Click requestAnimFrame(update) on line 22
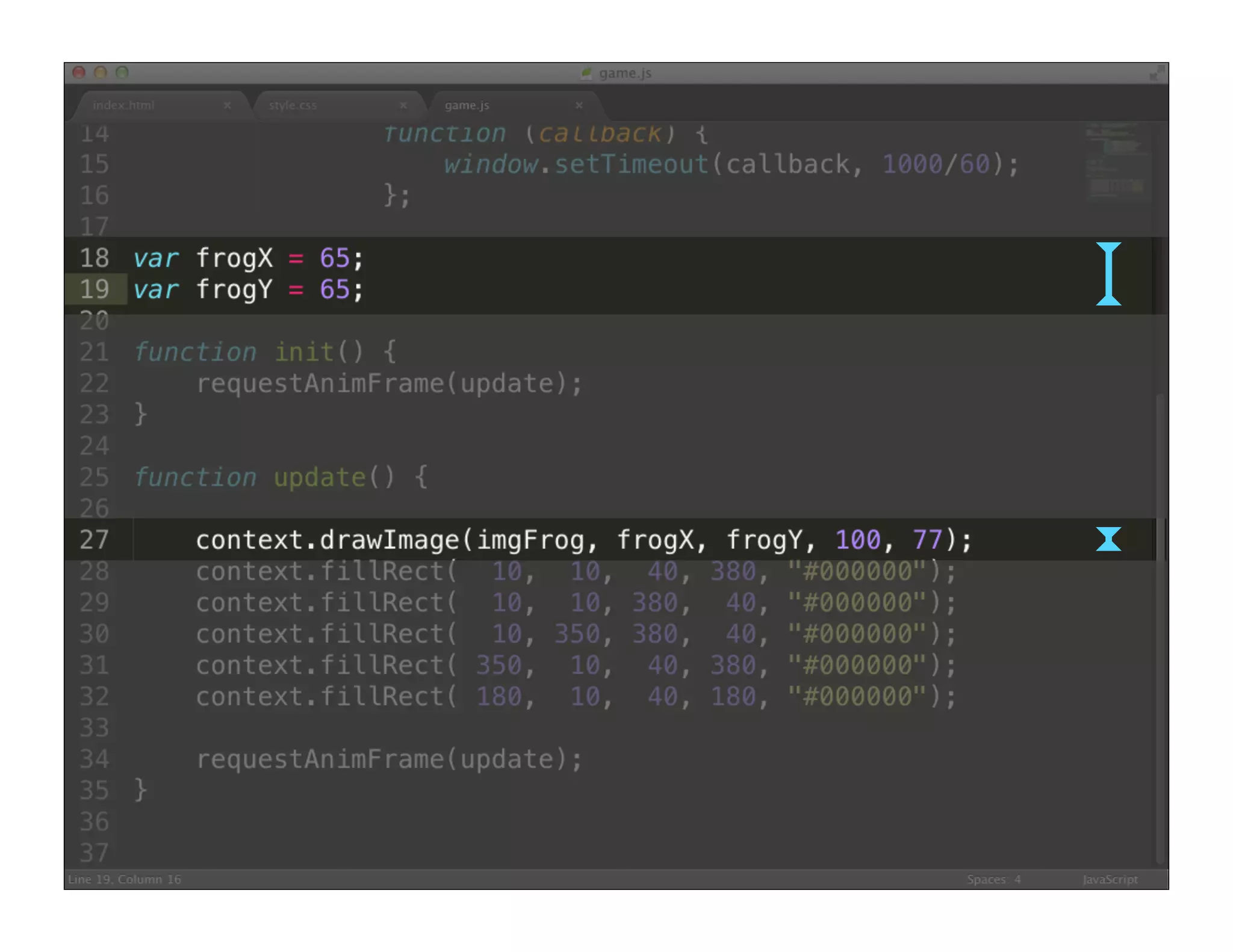The height and width of the screenshot is (952, 1233). click(390, 383)
